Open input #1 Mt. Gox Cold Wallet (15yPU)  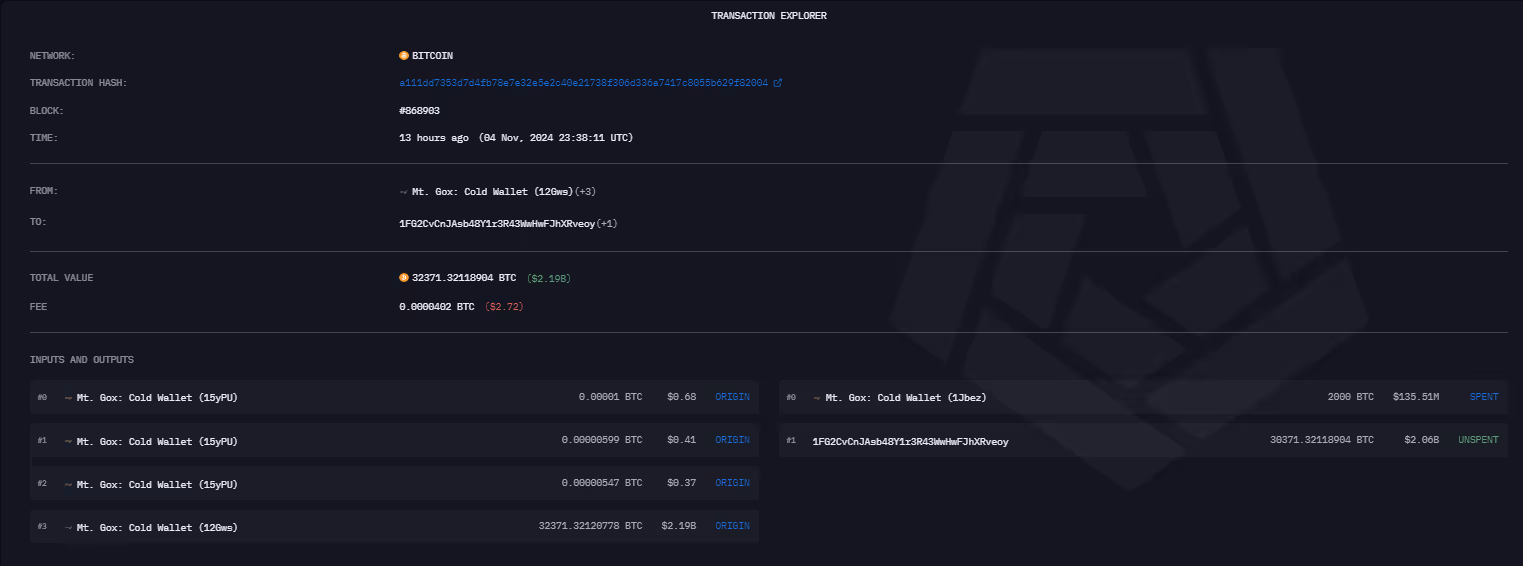[156, 441]
